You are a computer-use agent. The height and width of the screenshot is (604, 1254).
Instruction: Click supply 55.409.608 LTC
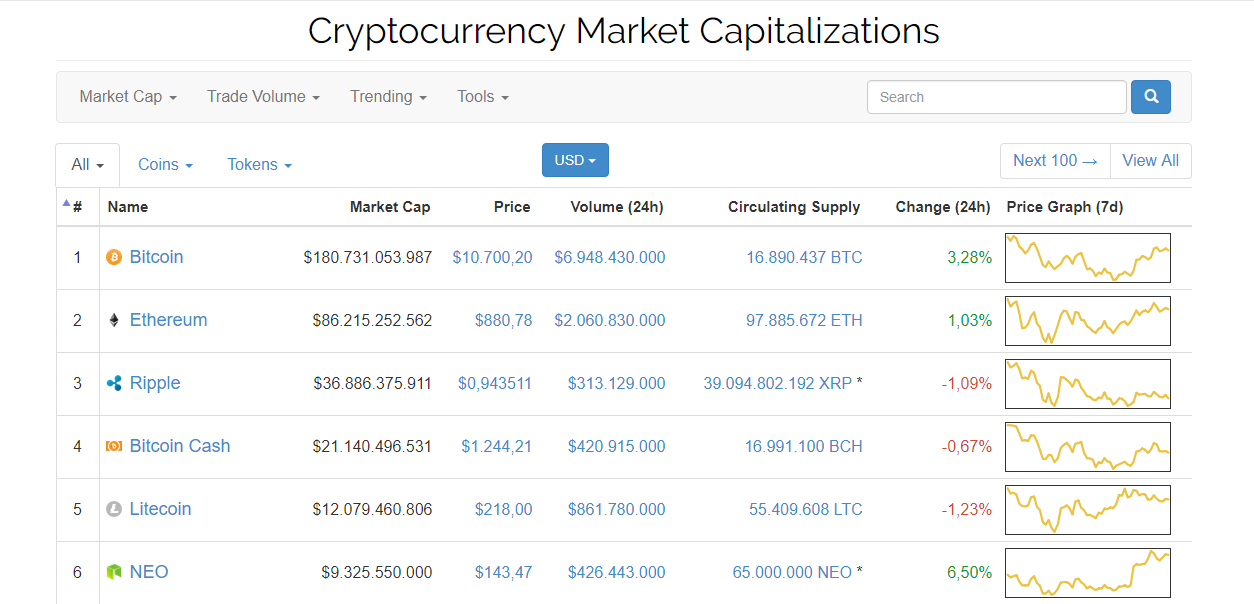(x=806, y=509)
